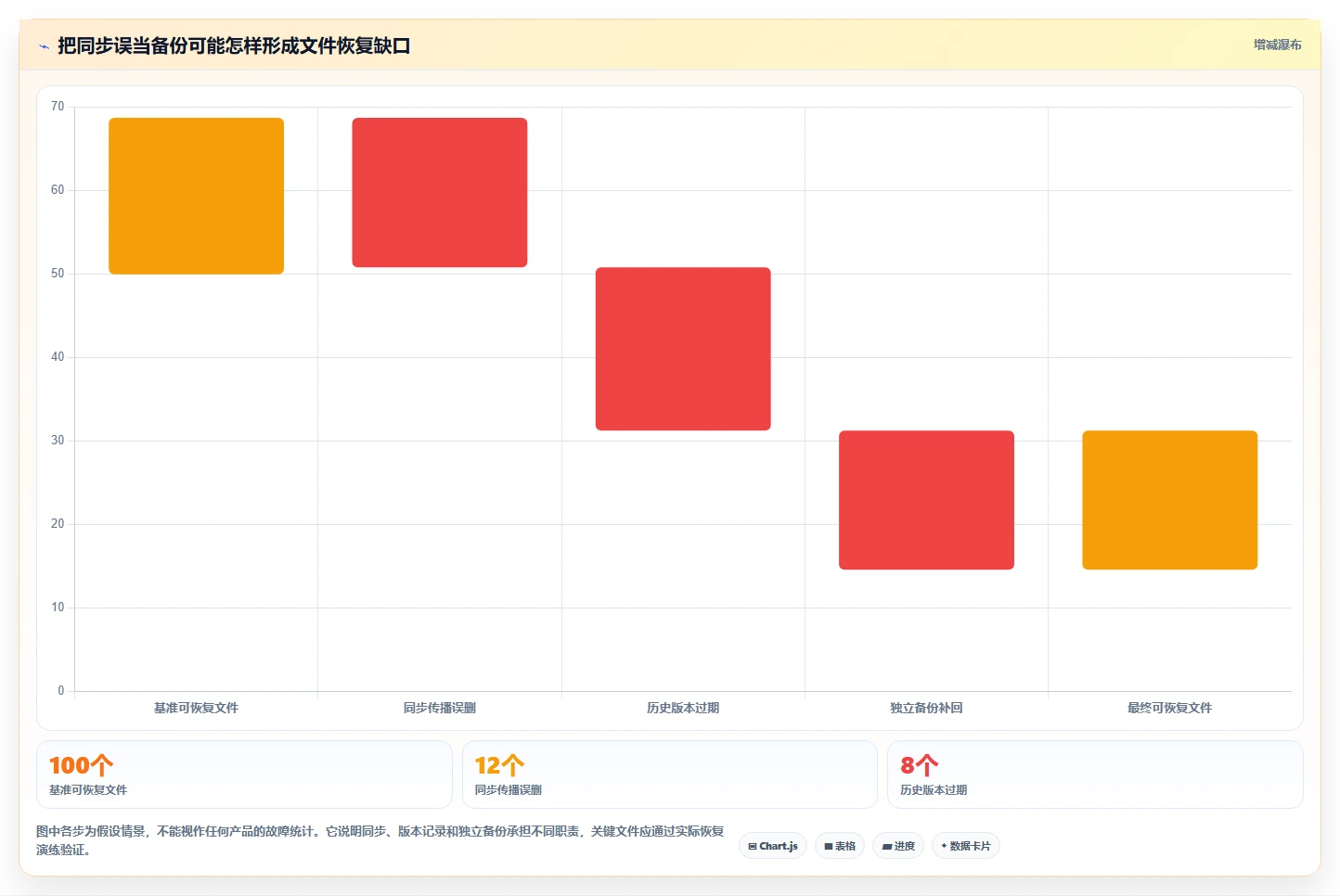Select the Chart.js tag chip
The height and width of the screenshot is (896, 1340).
pyautogui.click(x=773, y=846)
